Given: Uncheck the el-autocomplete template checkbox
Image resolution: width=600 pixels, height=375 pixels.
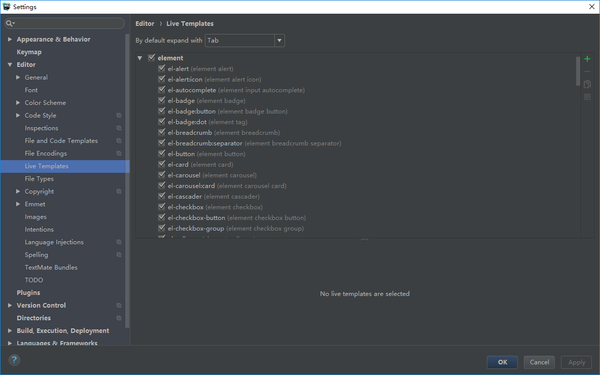Looking at the screenshot, I should coord(161,90).
